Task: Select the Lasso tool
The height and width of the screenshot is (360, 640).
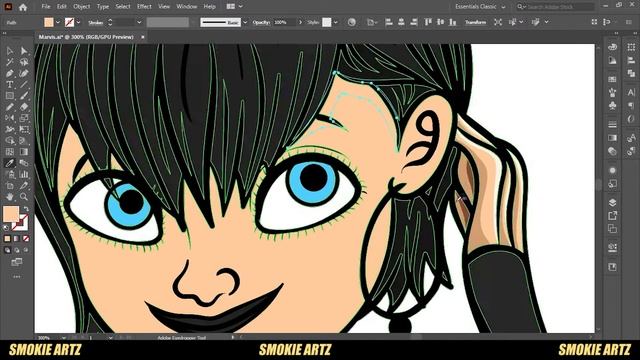Action: tap(24, 62)
